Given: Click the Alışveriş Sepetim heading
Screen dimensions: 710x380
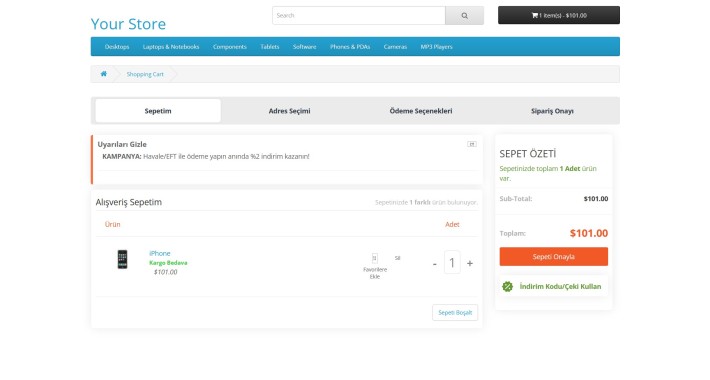Looking at the screenshot, I should [x=129, y=202].
